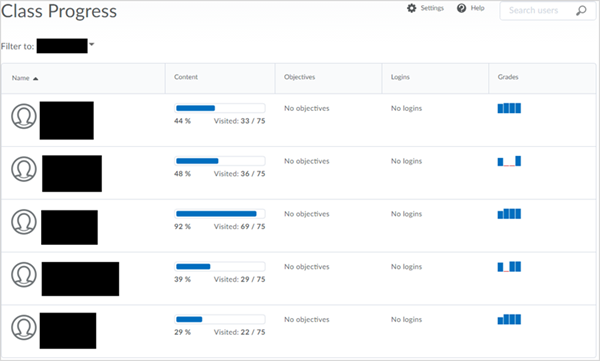The height and width of the screenshot is (361, 600).
Task: Open avatar of user with 29 % content
Action: (24, 327)
